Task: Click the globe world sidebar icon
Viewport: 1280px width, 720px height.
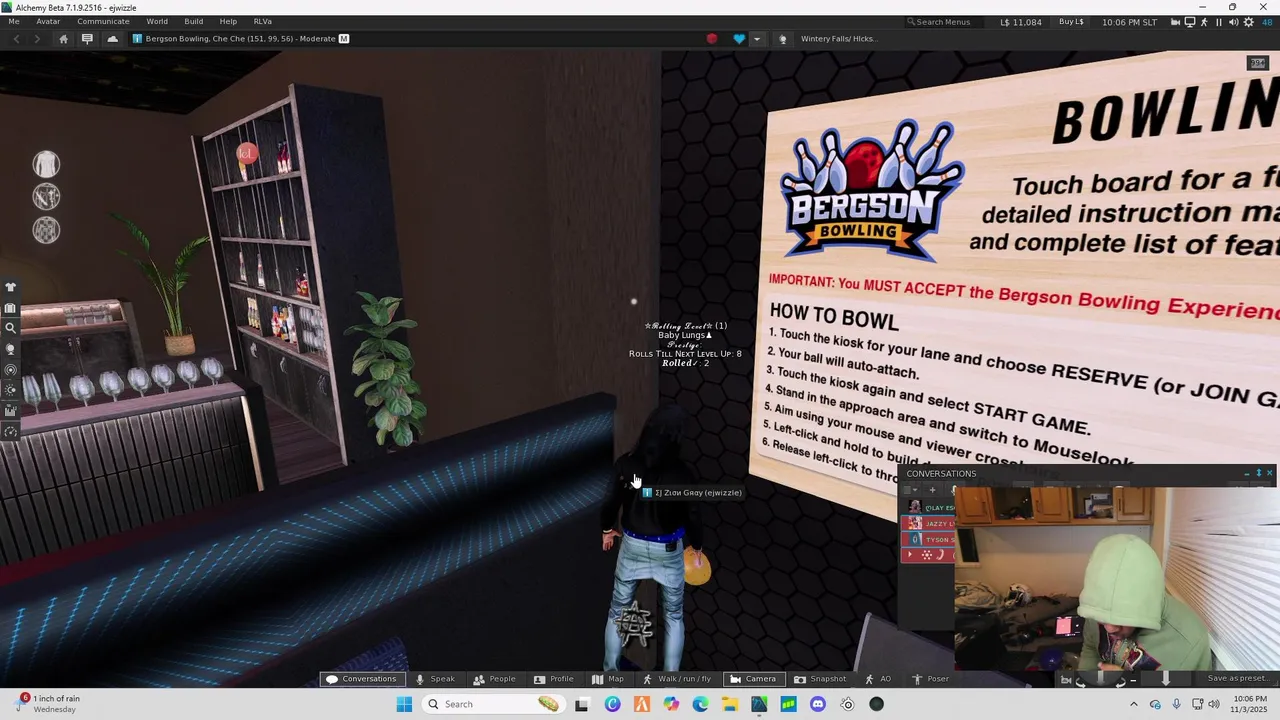Action: pyautogui.click(x=10, y=349)
